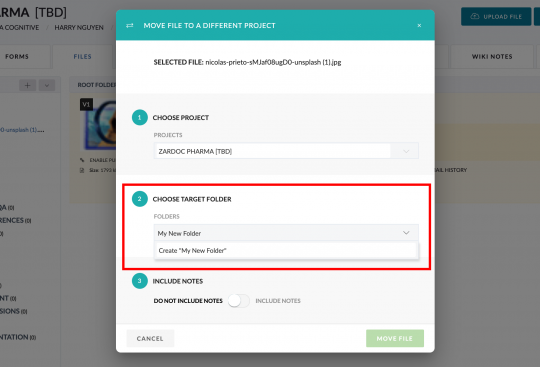
Task: Collapse the Folders dropdown chevron
Action: 406,233
